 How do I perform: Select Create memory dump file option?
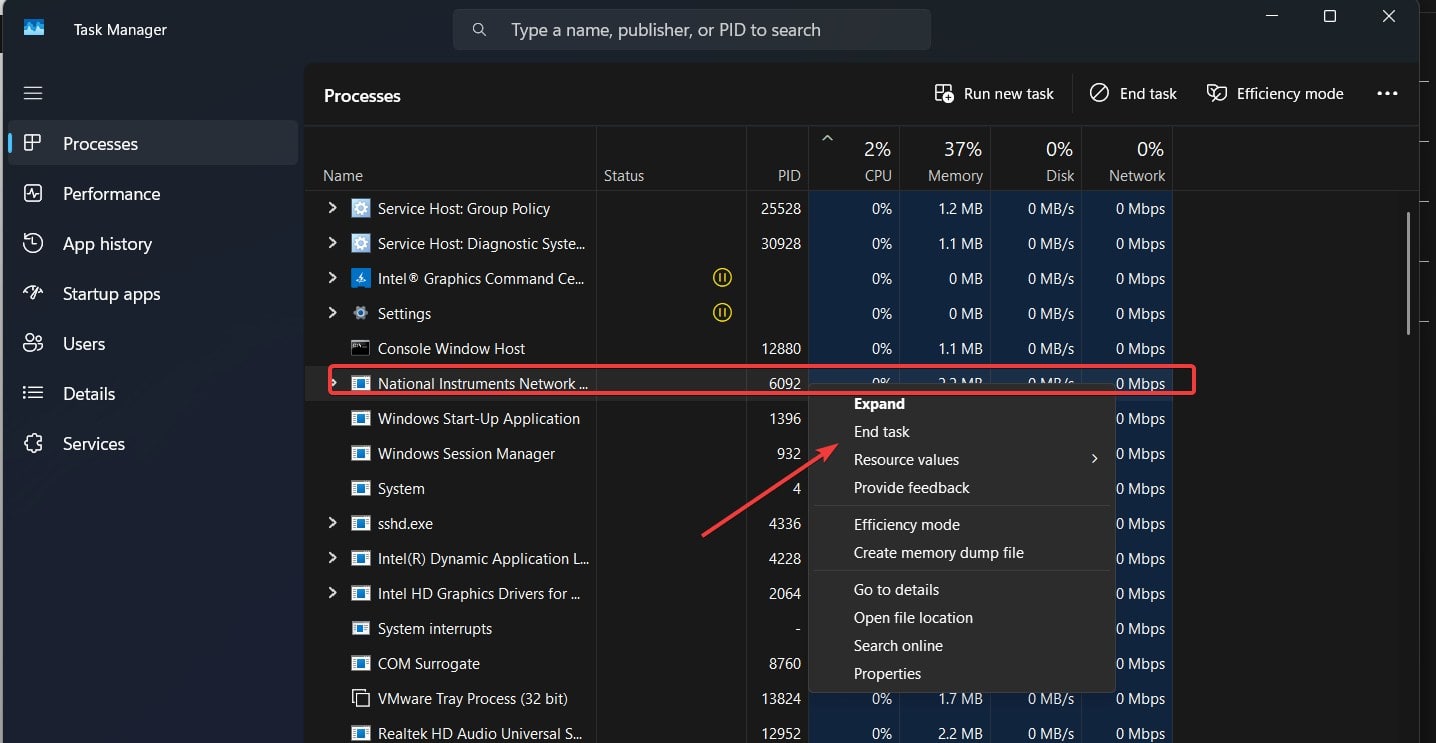(938, 553)
